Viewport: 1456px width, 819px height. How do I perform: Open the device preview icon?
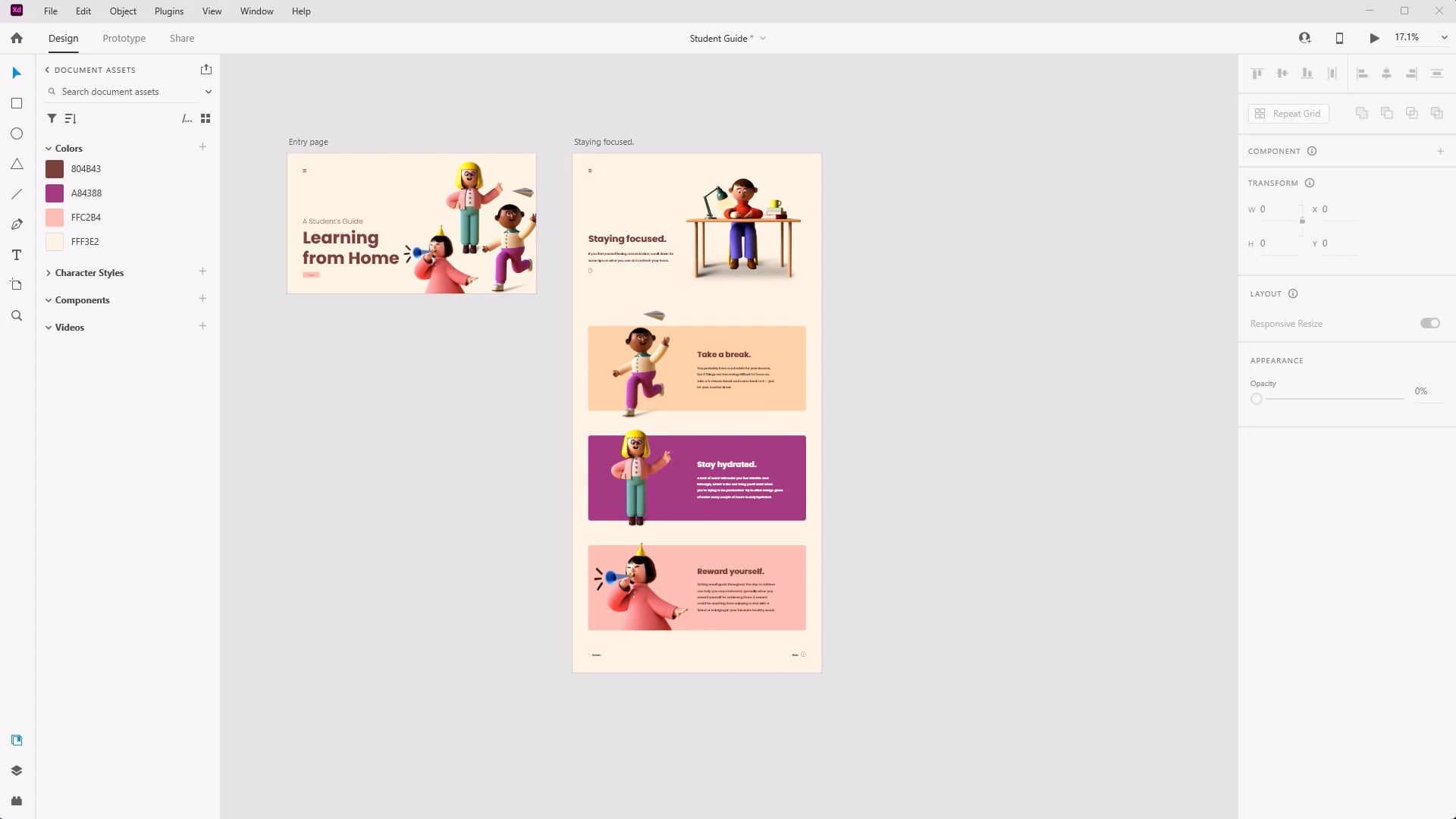point(1339,38)
